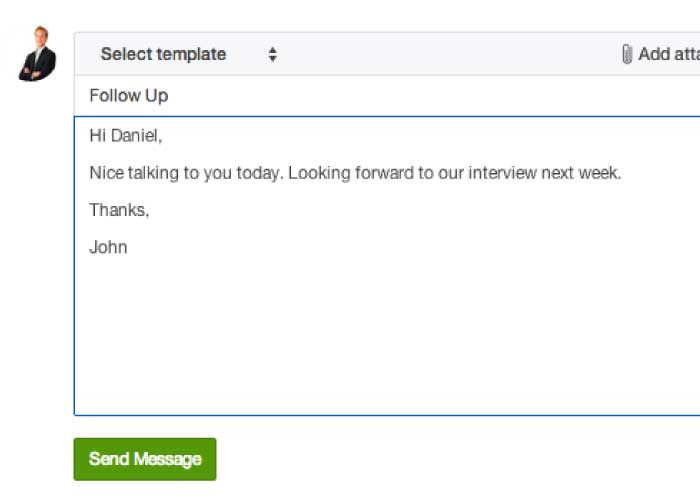Click the sender's profile avatar photo
The image size is (700, 500).
38,54
